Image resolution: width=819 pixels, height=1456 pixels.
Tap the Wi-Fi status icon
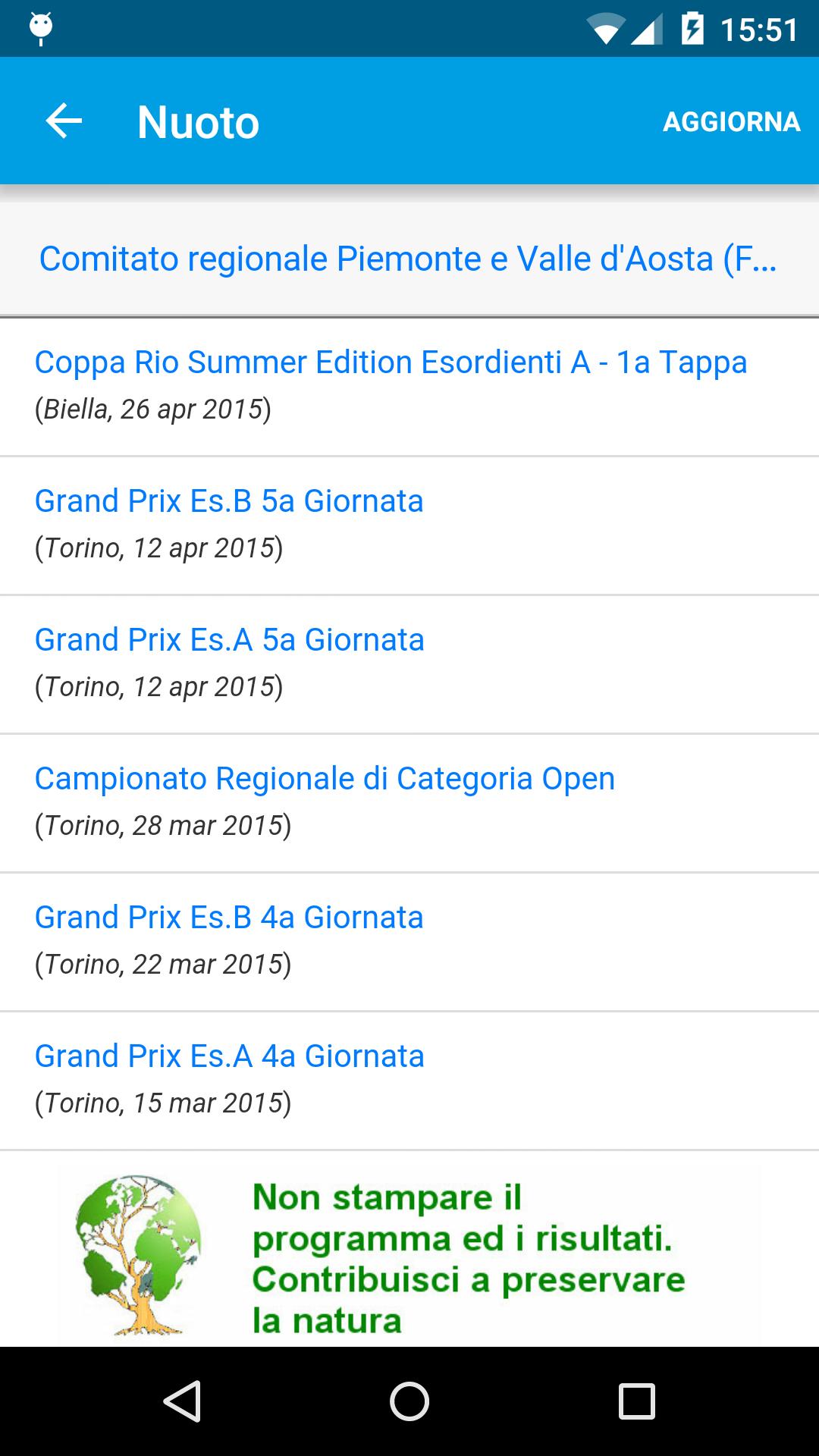coord(604,30)
